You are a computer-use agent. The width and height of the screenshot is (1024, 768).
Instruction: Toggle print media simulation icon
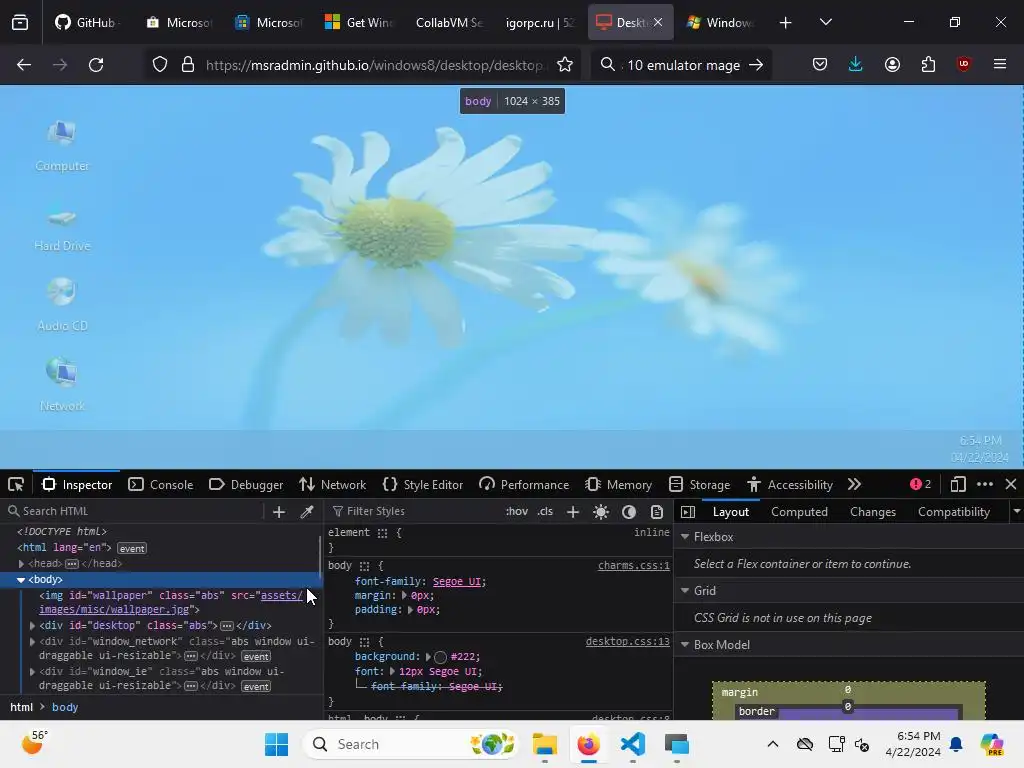[x=657, y=511]
